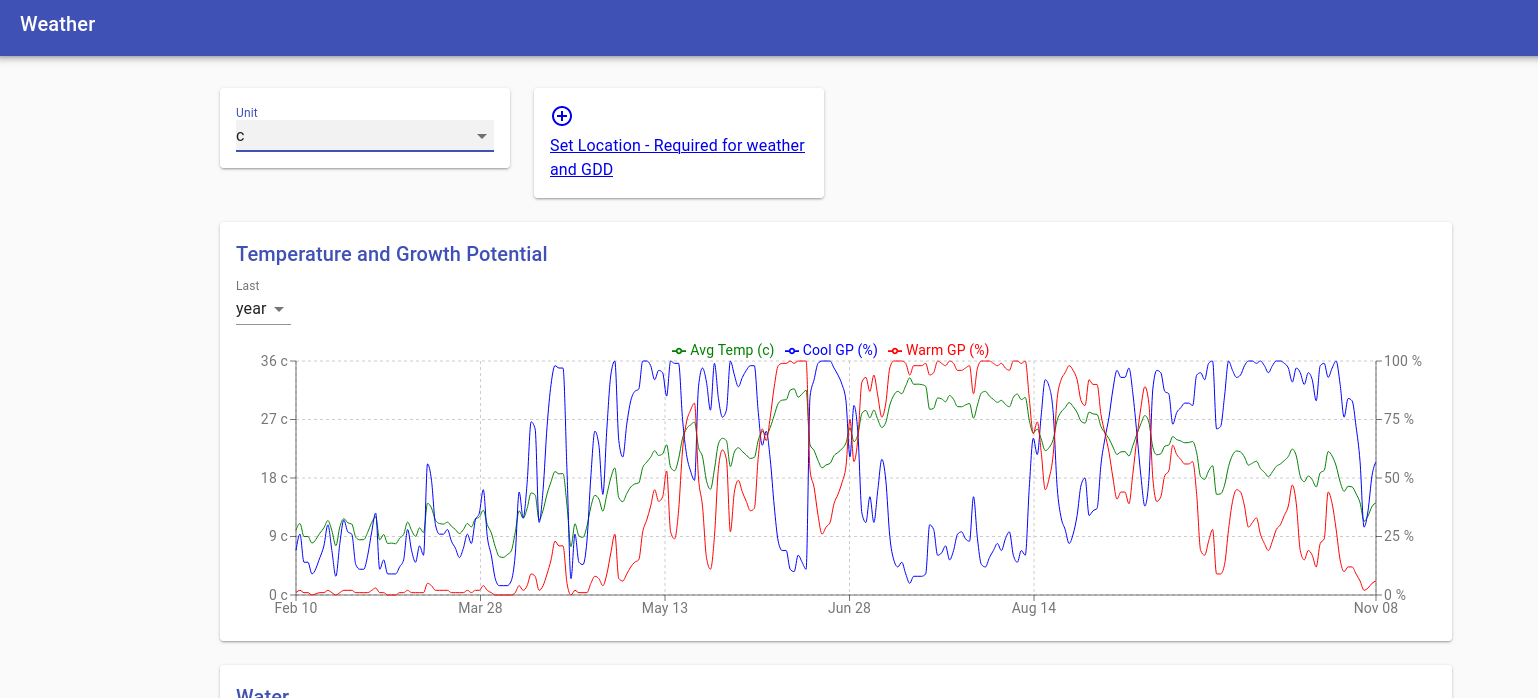The image size is (1538, 698).
Task: Click the Jun 28 x-axis label
Action: 849,608
